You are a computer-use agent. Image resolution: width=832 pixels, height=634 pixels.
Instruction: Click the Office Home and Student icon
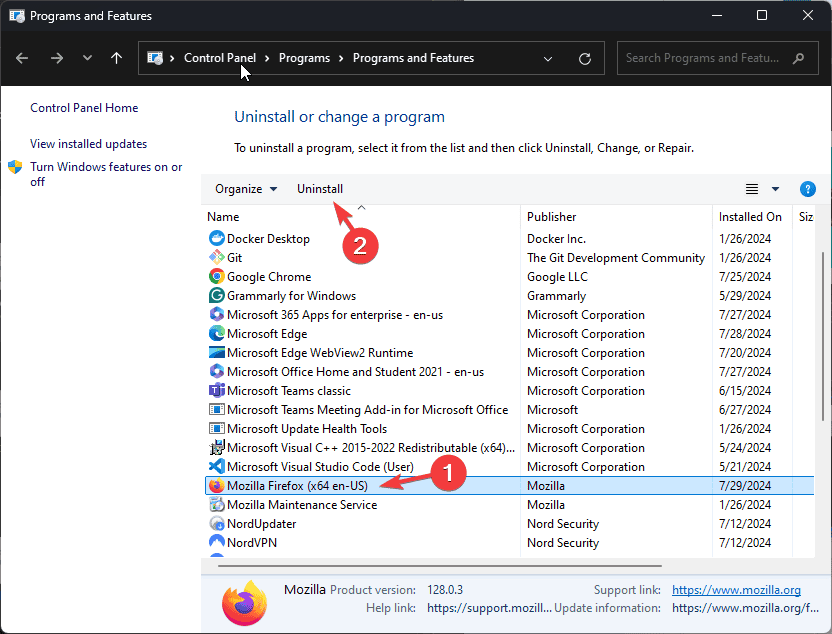click(x=216, y=371)
